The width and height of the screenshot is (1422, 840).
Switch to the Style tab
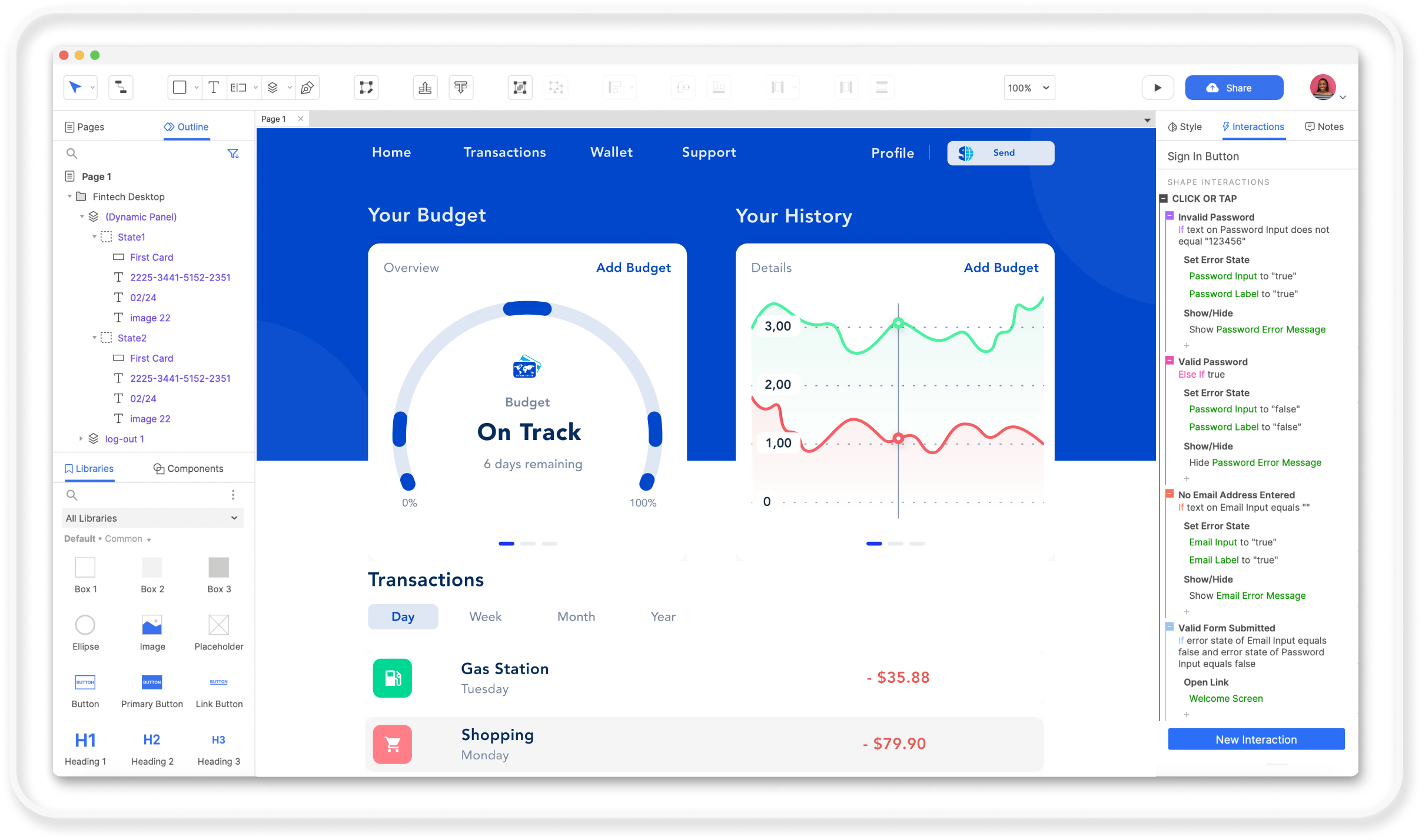click(1185, 126)
